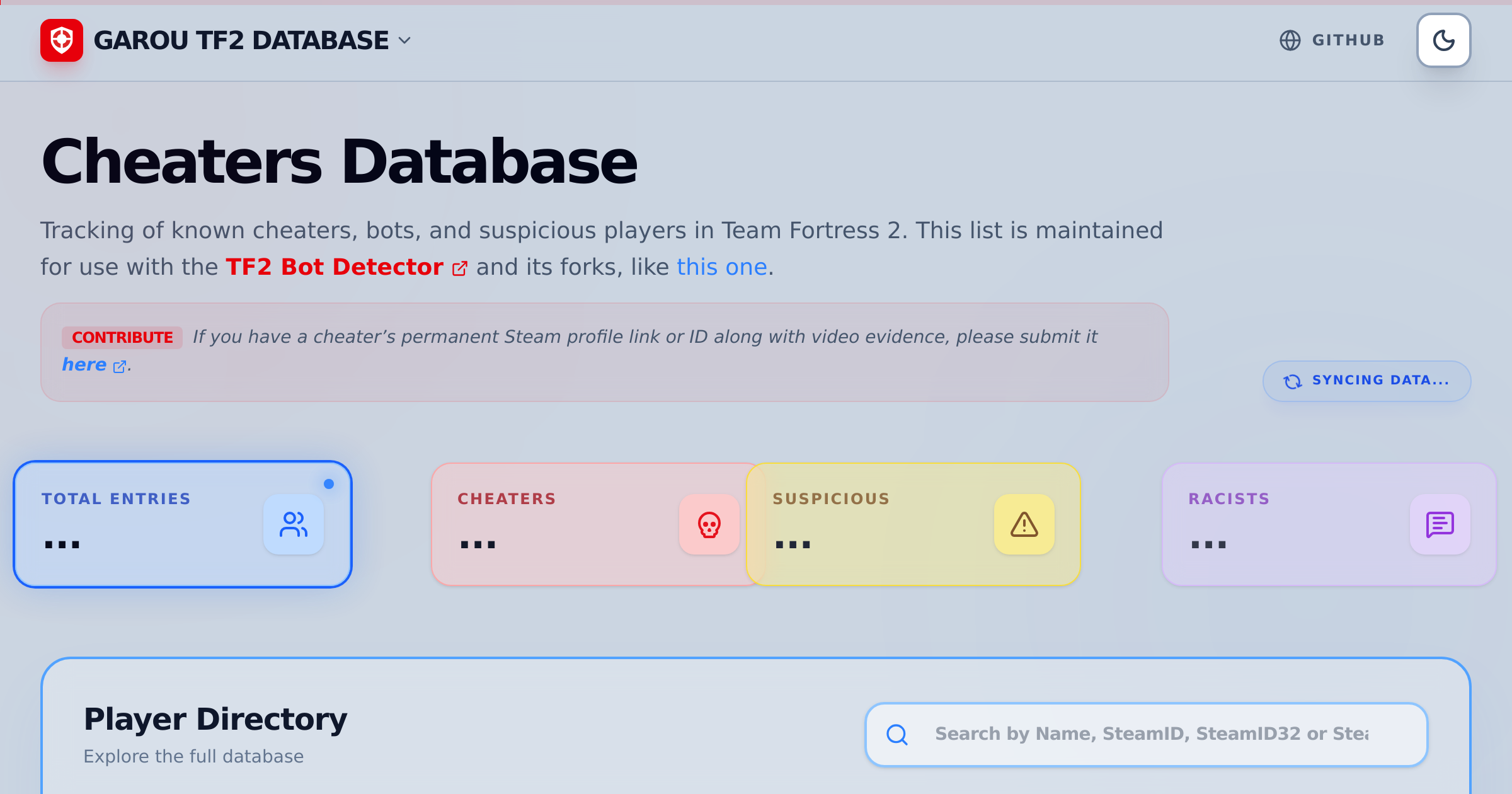This screenshot has height=794, width=1512.
Task: Click the GitHub globe icon
Action: 1290,40
